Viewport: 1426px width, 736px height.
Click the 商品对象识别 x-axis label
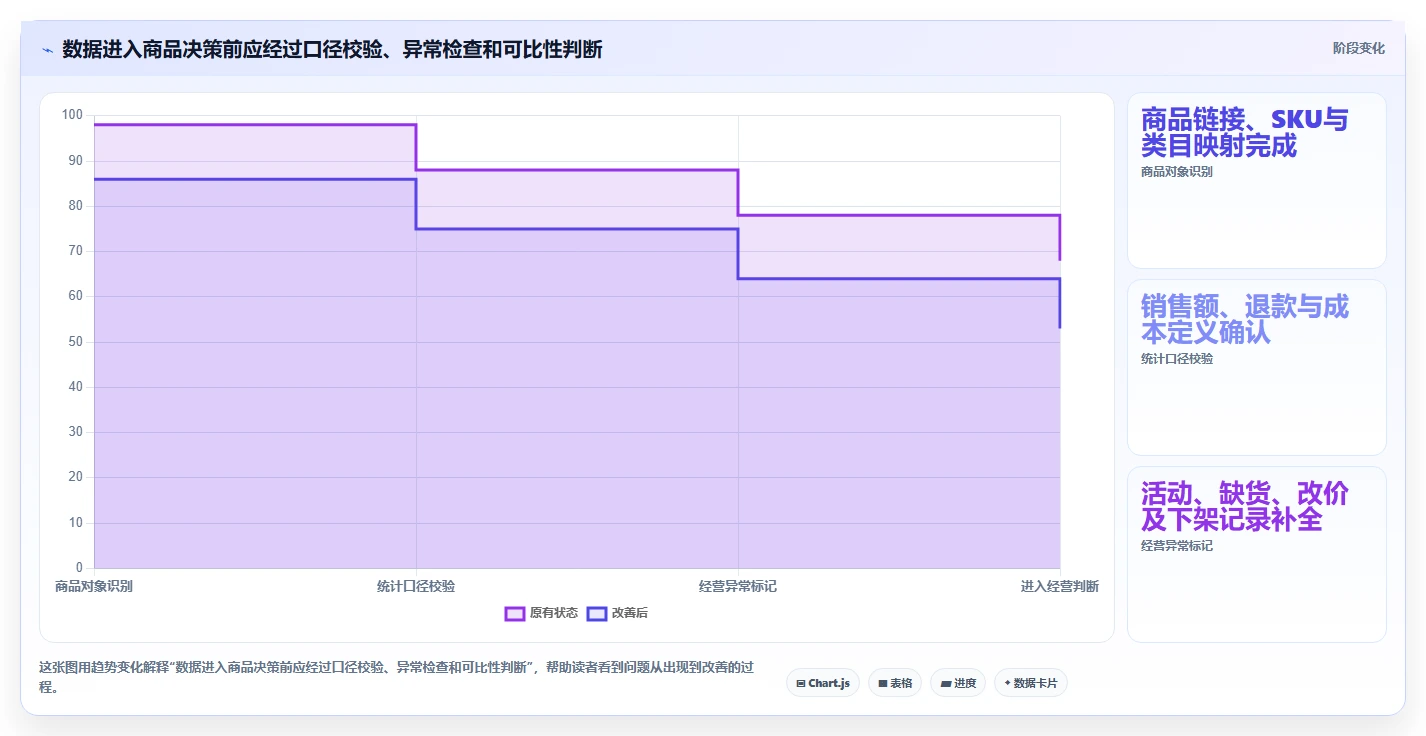(x=94, y=586)
